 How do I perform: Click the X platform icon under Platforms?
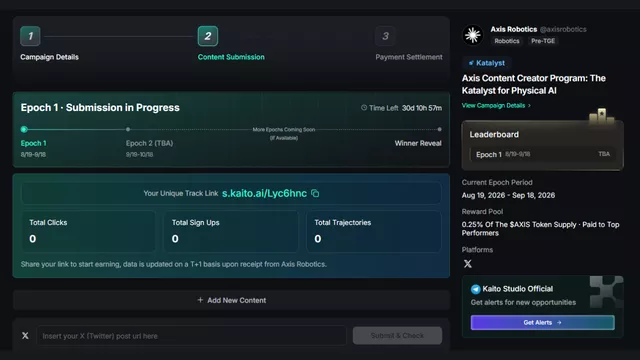(468, 264)
